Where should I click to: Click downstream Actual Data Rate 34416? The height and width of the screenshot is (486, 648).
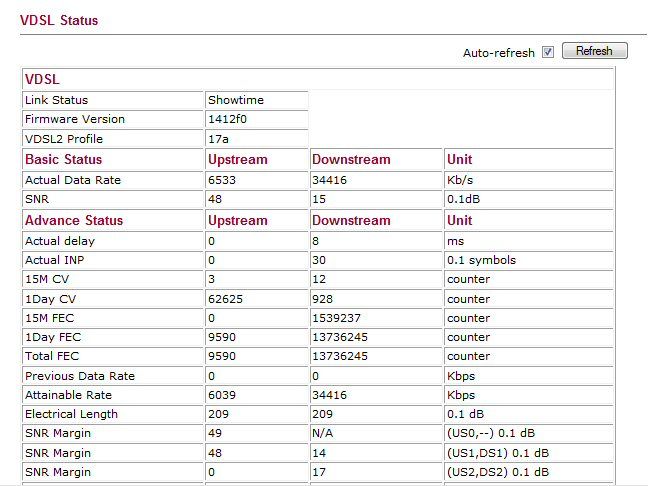[x=329, y=180]
